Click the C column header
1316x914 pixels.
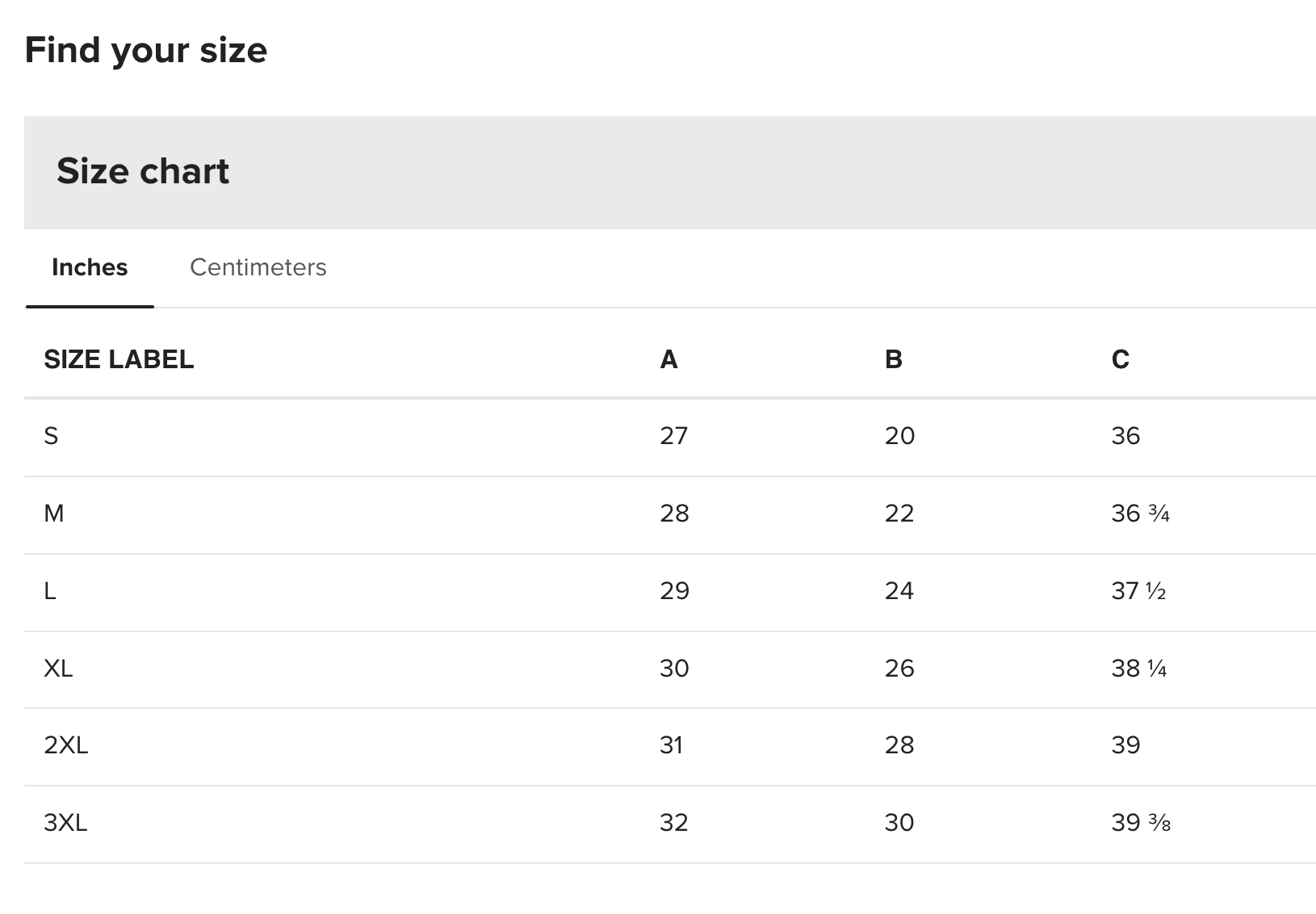[x=1120, y=359]
